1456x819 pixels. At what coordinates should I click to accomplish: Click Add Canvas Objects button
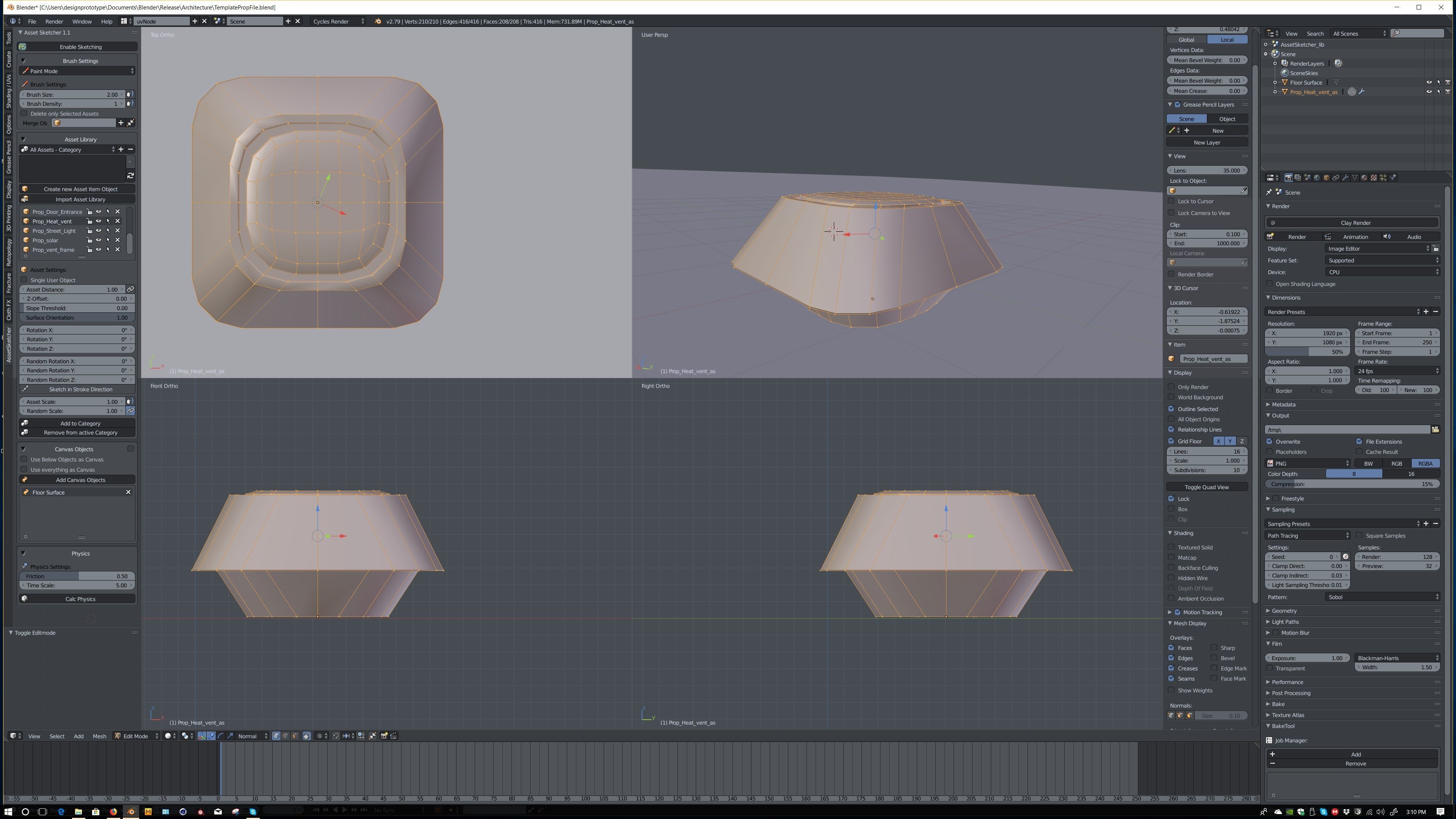(77, 480)
